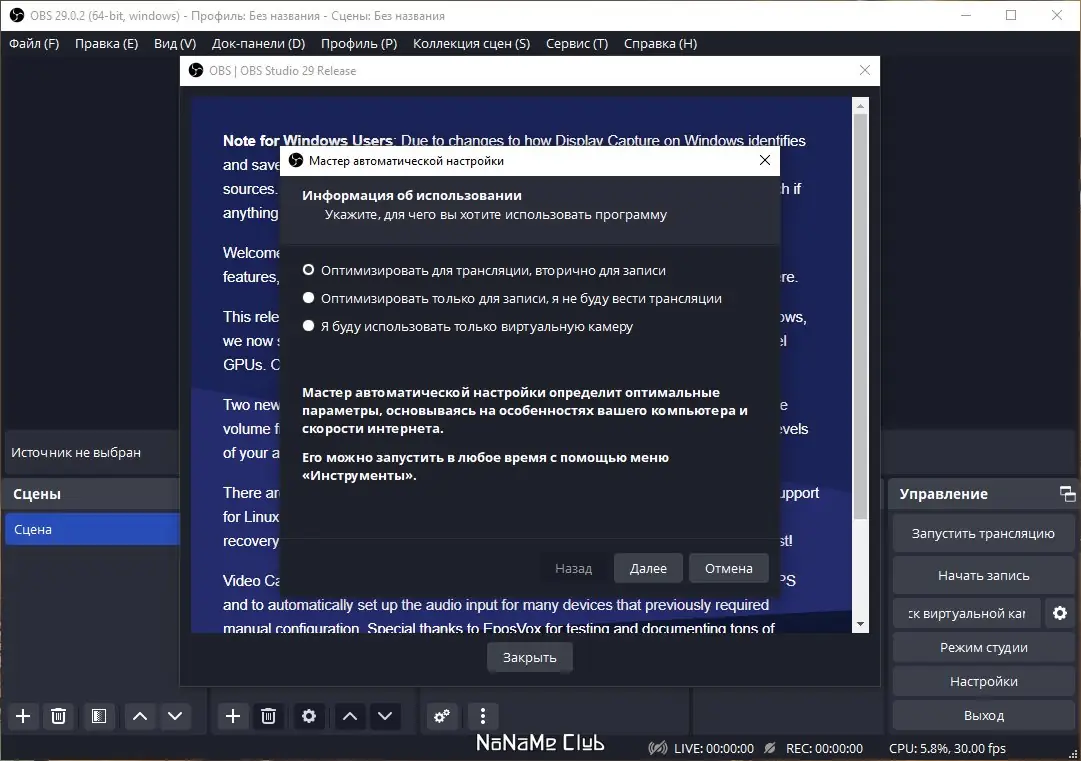Image resolution: width=1081 pixels, height=761 pixels.
Task: Click the Сцены panel header
Action: click(x=92, y=494)
